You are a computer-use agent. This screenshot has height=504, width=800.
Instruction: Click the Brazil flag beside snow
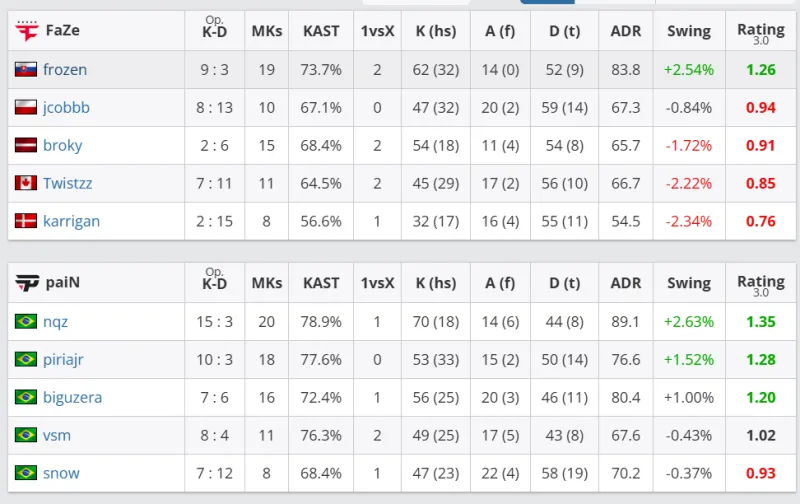point(26,473)
